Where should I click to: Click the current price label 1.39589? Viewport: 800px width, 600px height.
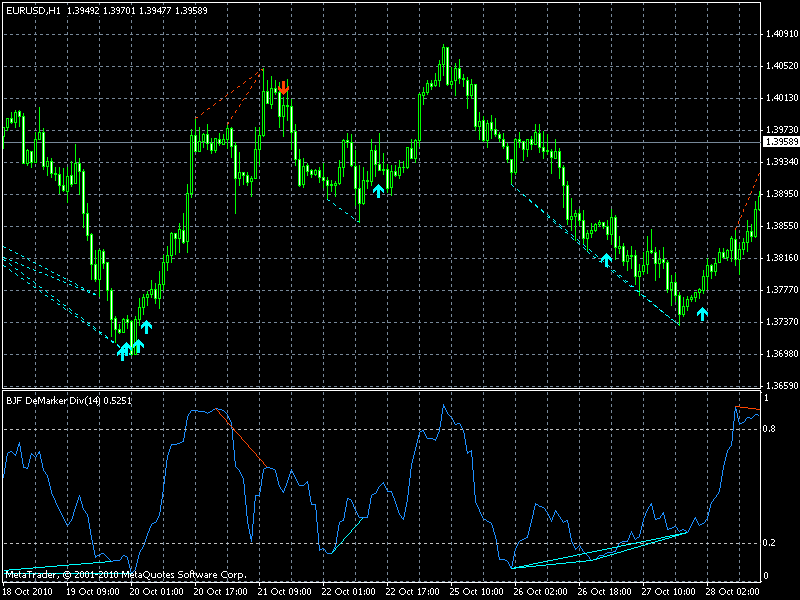click(x=781, y=141)
